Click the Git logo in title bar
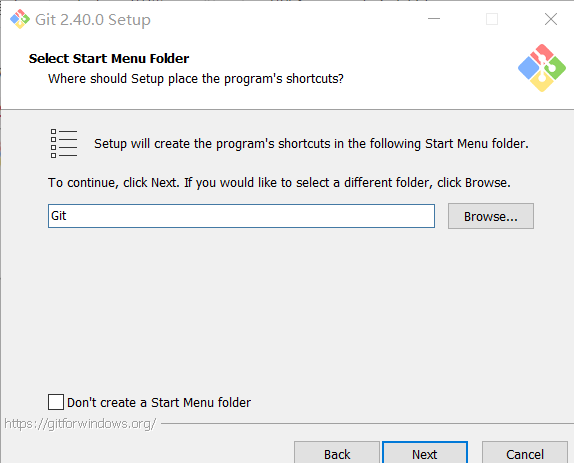574x463 pixels. point(20,19)
